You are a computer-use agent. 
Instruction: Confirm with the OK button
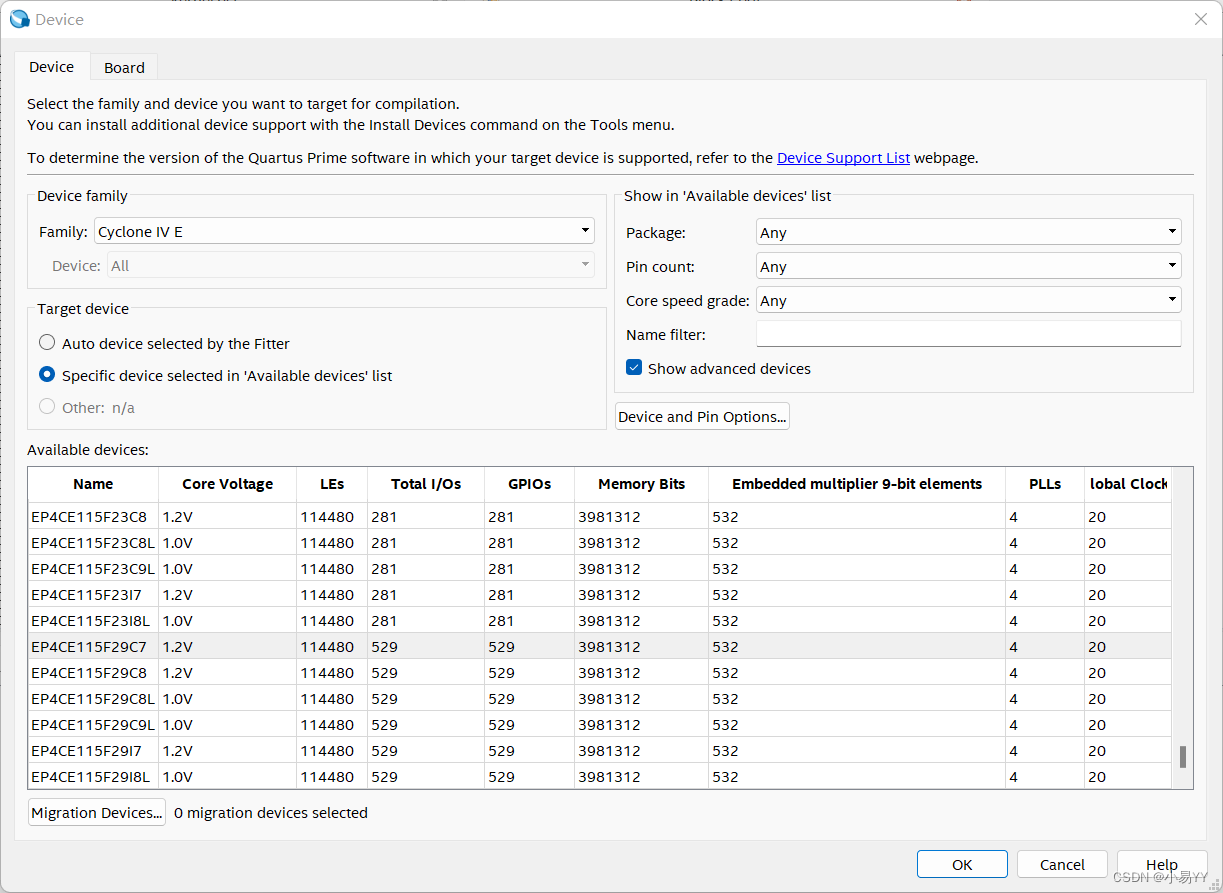[962, 864]
